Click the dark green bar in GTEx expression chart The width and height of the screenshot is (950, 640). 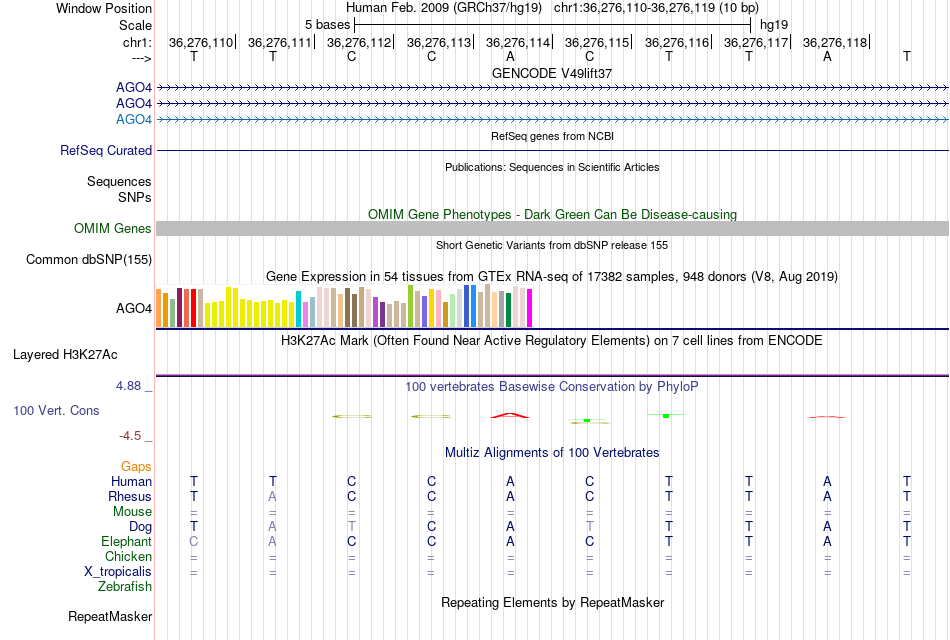508,310
